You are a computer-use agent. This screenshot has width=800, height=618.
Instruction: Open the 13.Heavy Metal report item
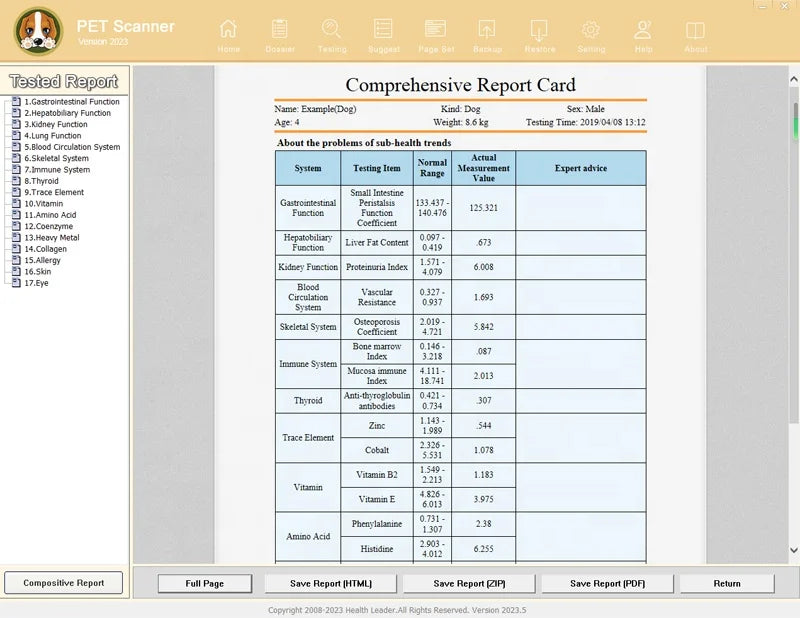[52, 238]
